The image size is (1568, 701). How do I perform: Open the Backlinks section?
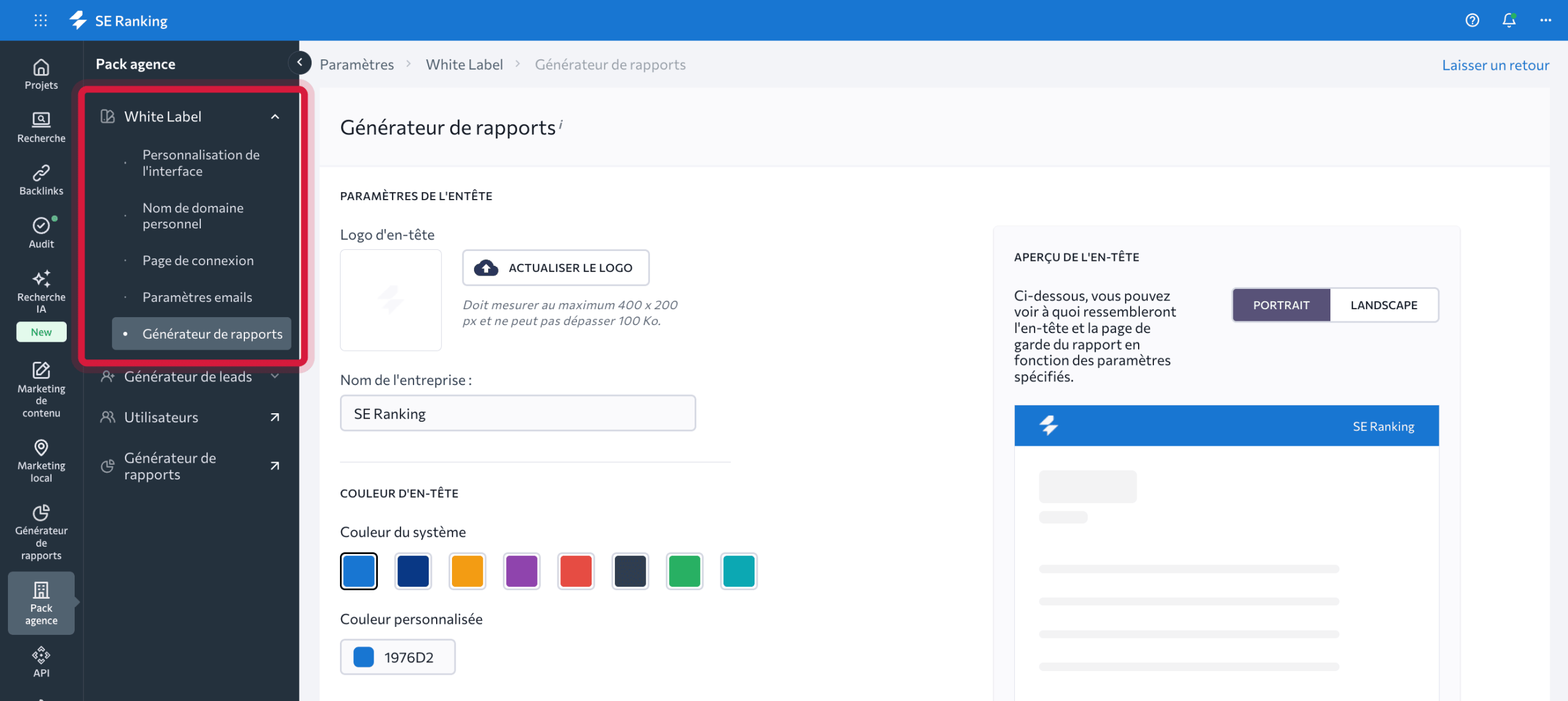(x=41, y=180)
